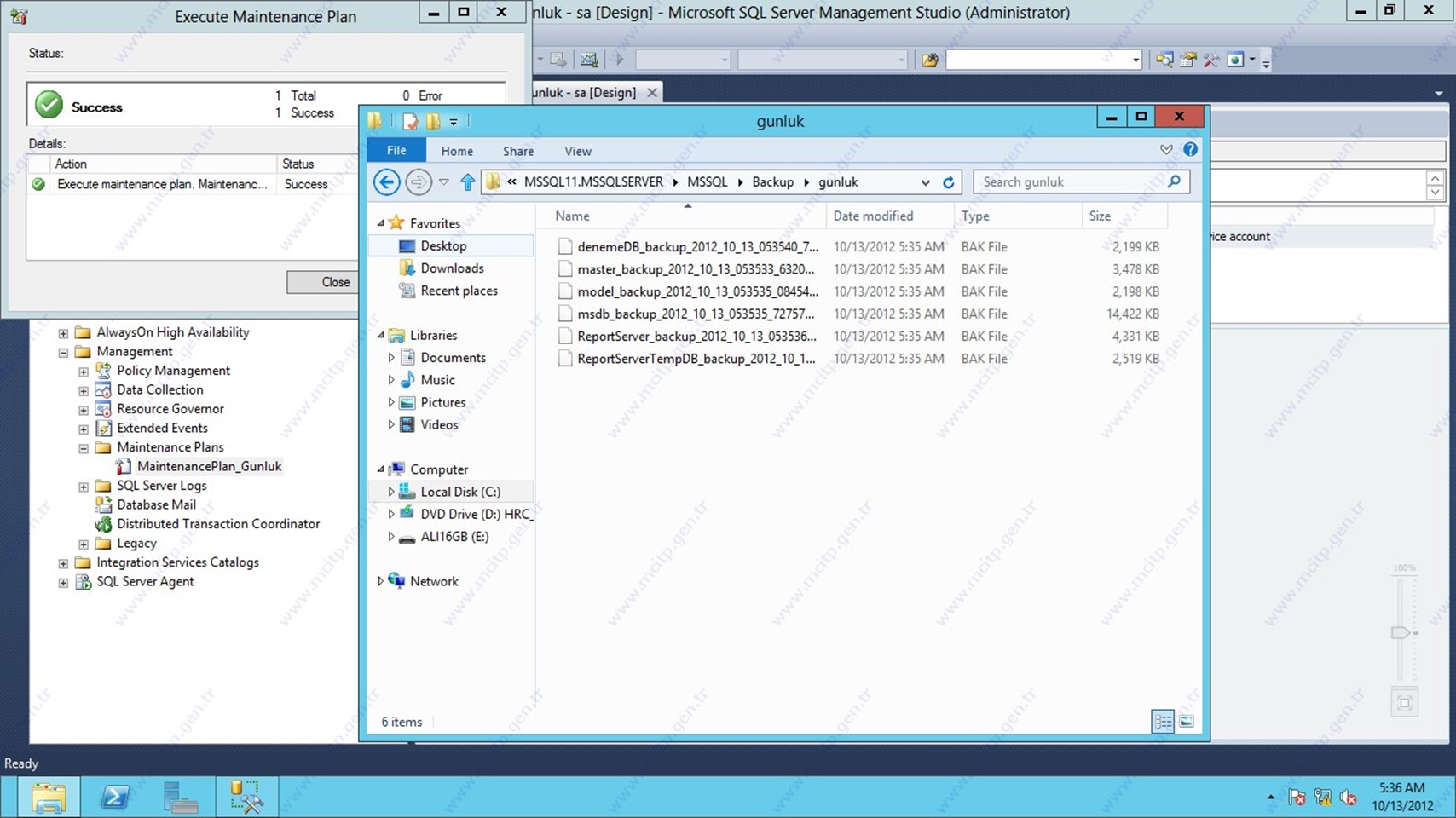Image resolution: width=1456 pixels, height=818 pixels.
Task: Expand SQL Server Agent node
Action: (x=63, y=583)
